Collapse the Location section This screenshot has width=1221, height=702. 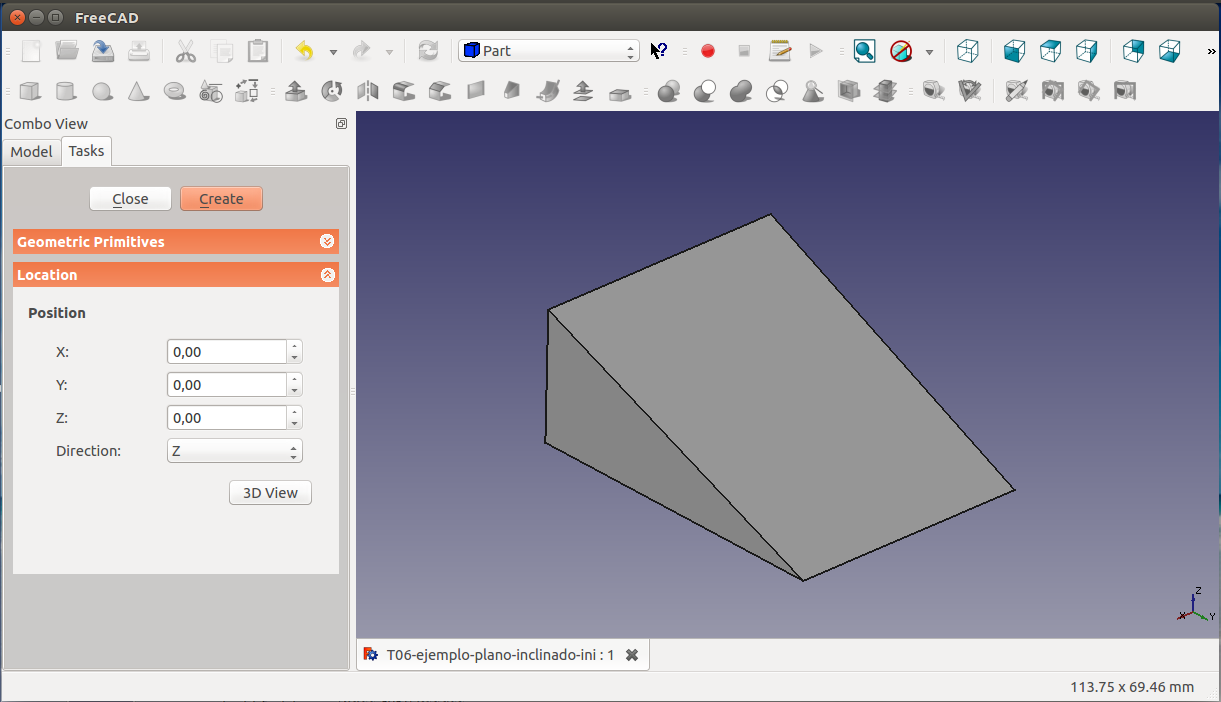point(327,275)
